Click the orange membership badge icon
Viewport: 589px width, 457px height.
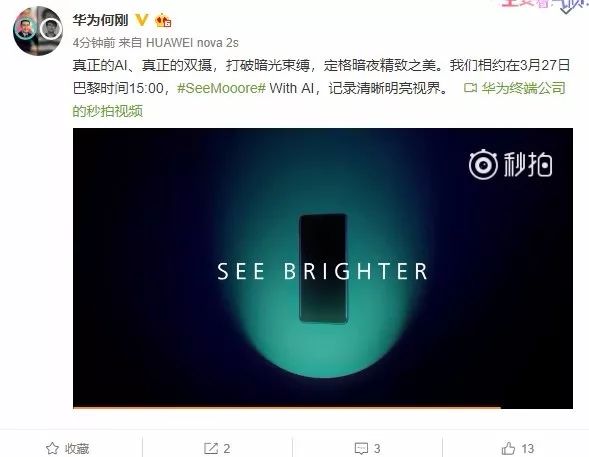pos(163,20)
